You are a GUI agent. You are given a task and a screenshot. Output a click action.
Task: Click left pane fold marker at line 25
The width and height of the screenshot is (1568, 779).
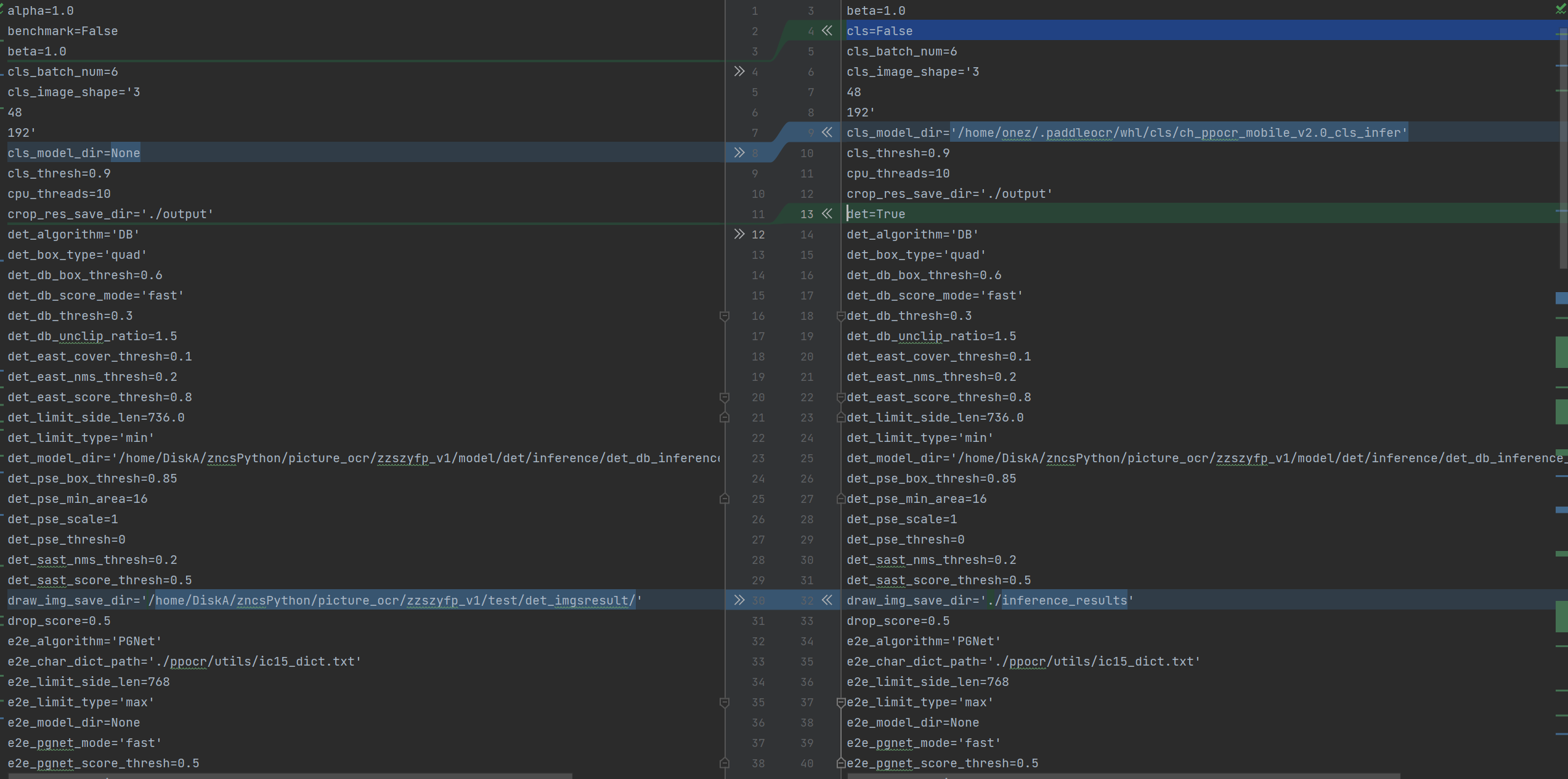(x=725, y=499)
